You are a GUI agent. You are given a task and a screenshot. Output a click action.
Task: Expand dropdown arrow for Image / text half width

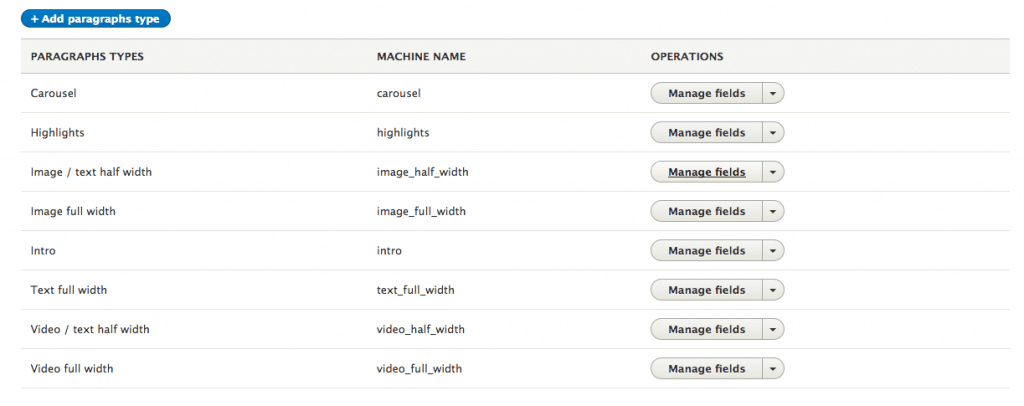pyautogui.click(x=773, y=172)
